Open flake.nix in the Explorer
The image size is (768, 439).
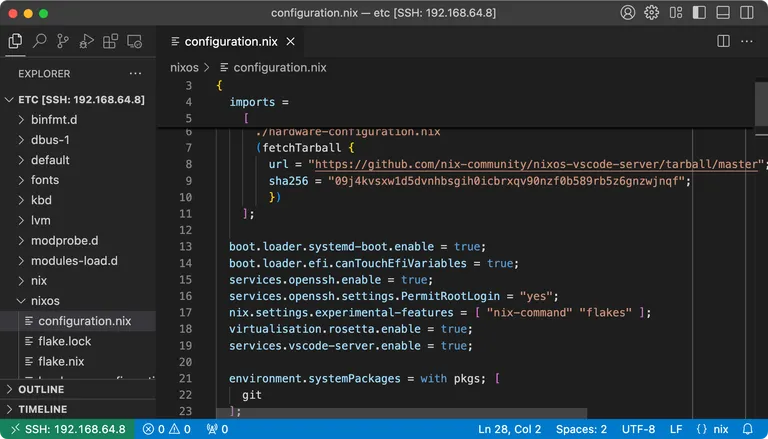point(78,361)
